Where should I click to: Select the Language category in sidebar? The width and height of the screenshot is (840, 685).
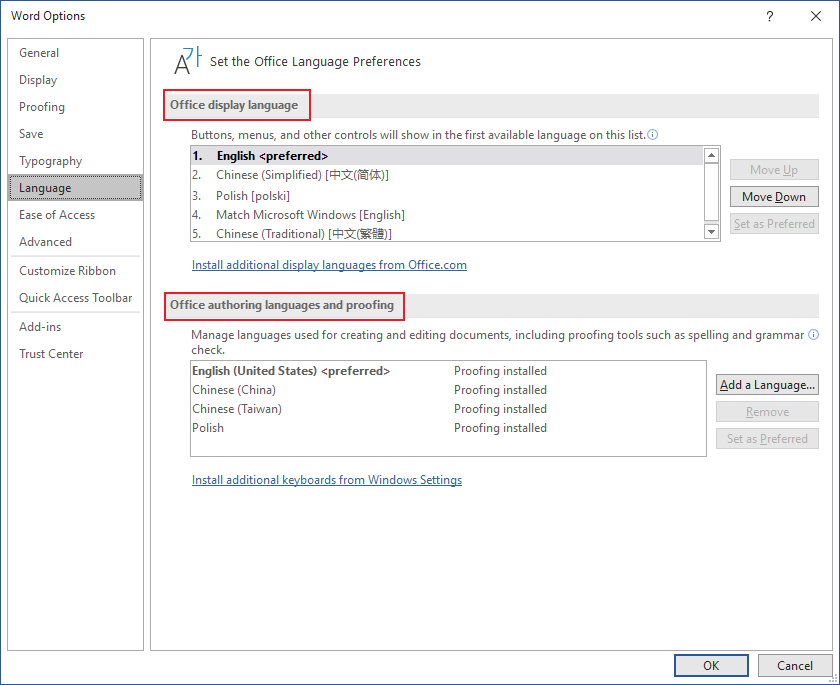pos(76,187)
